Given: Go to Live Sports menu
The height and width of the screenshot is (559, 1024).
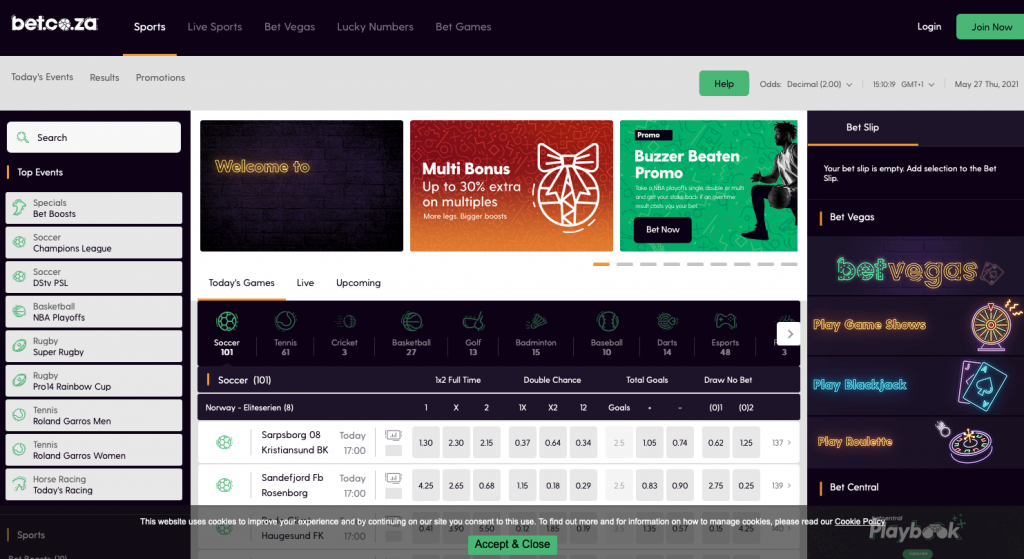Looking at the screenshot, I should point(215,27).
